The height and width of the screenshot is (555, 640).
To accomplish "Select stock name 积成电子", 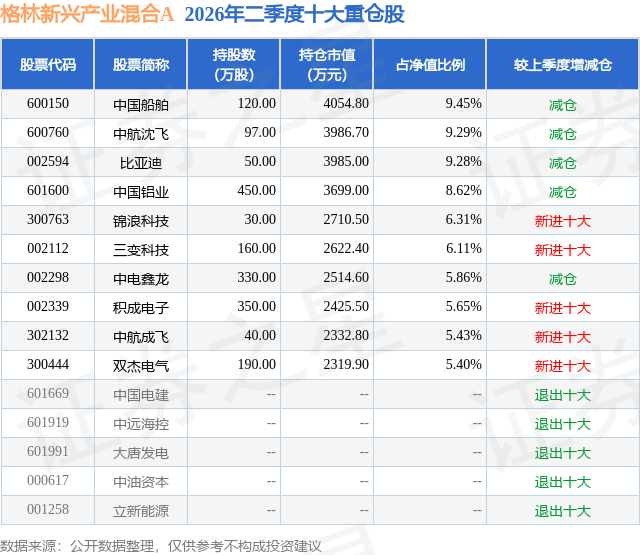I will [x=141, y=308].
